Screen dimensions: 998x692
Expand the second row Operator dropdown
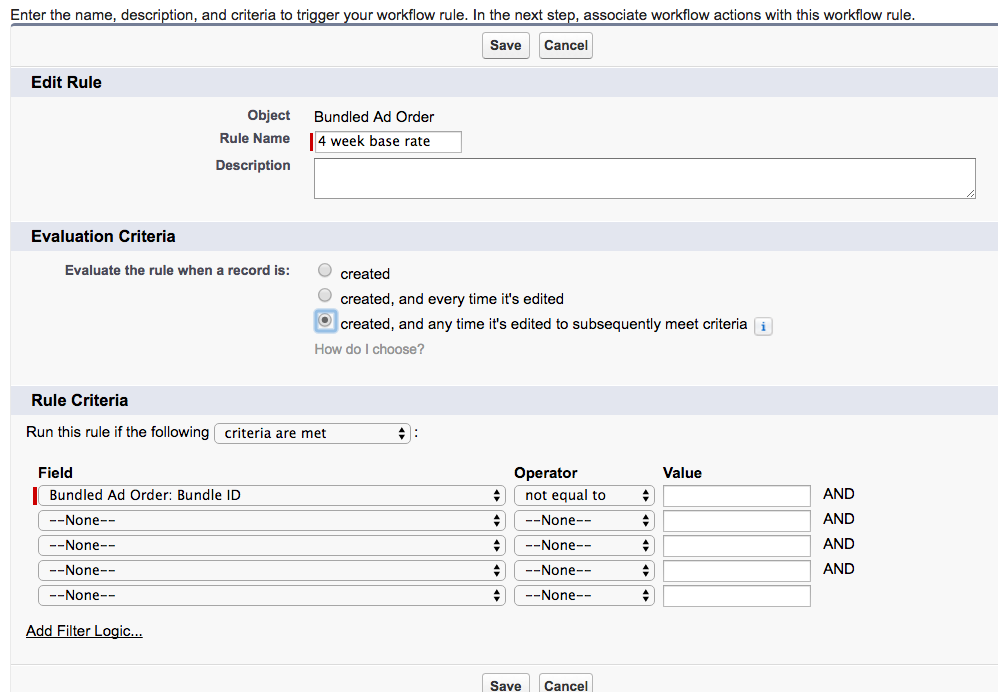point(583,521)
